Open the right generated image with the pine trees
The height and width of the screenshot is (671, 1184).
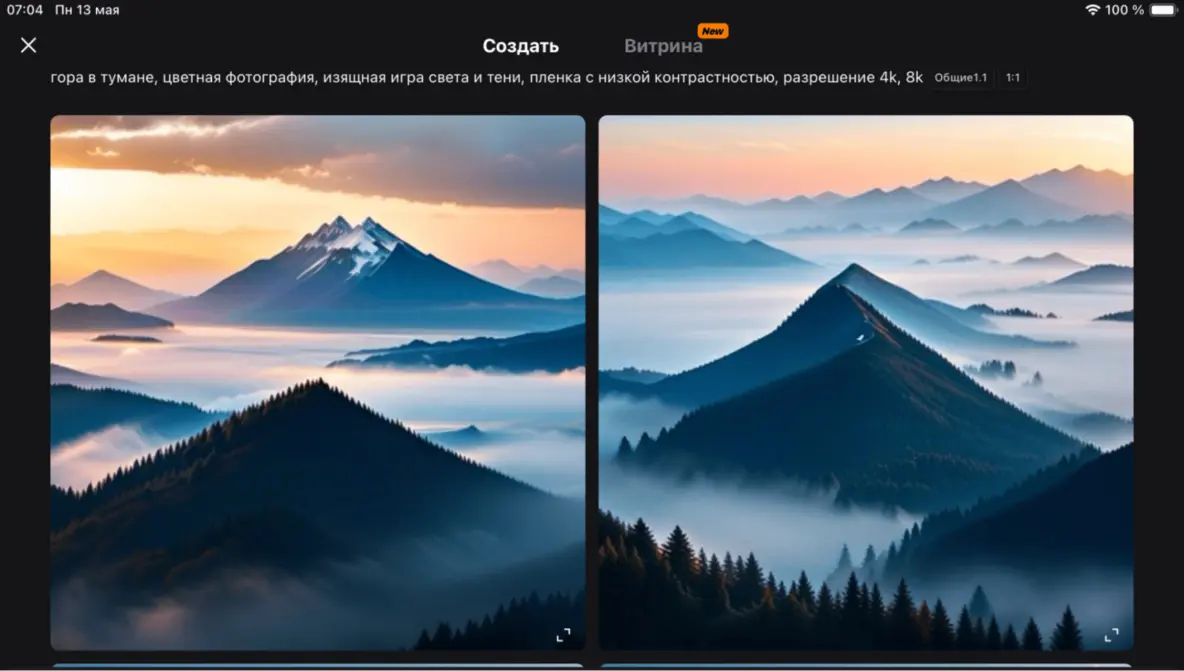pyautogui.click(x=866, y=383)
